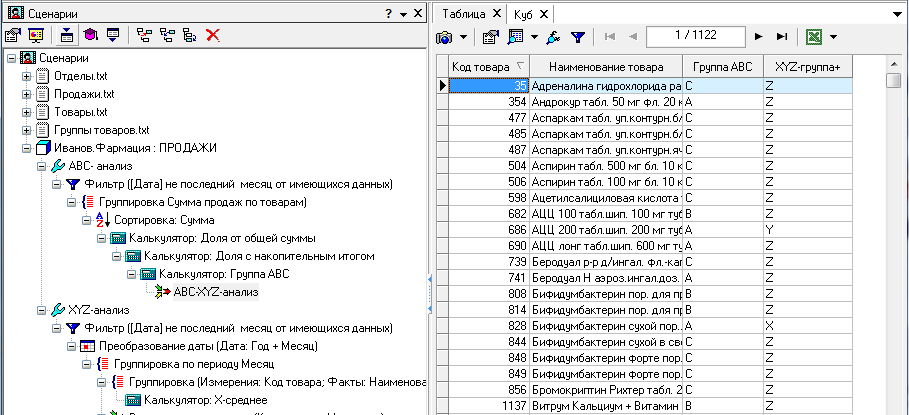Click the purple graduation cap icon
The width and height of the screenshot is (909, 415).
89,35
